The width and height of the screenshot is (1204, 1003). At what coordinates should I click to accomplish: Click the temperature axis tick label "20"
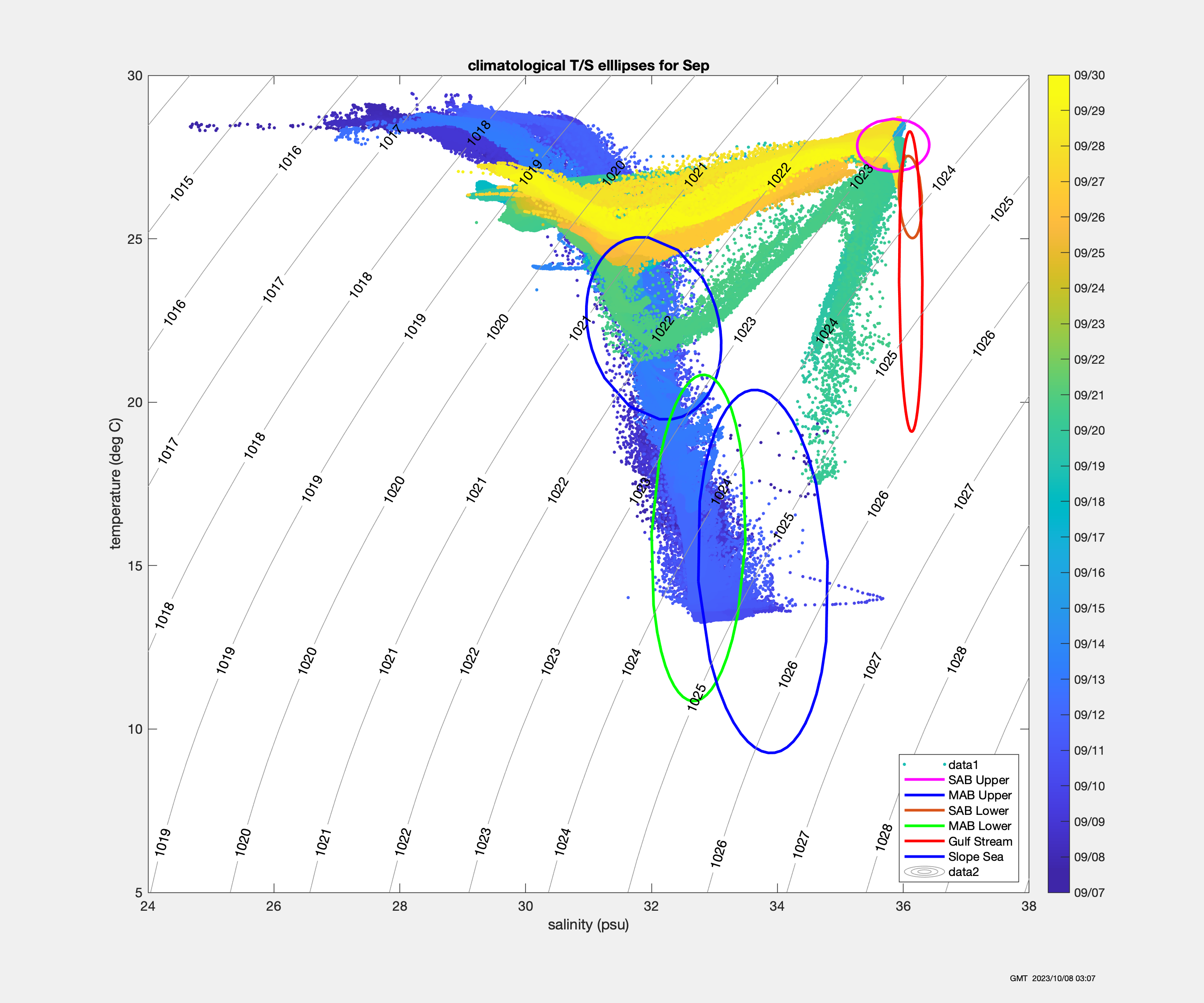click(135, 403)
